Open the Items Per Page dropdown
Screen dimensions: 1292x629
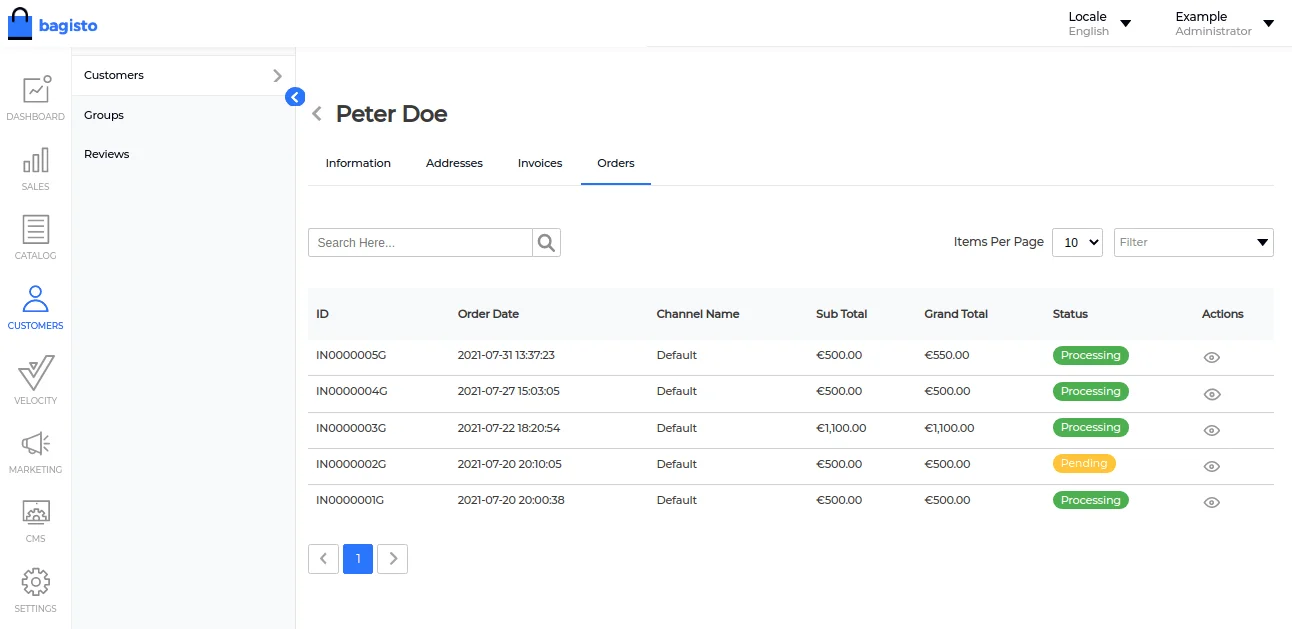click(1077, 242)
